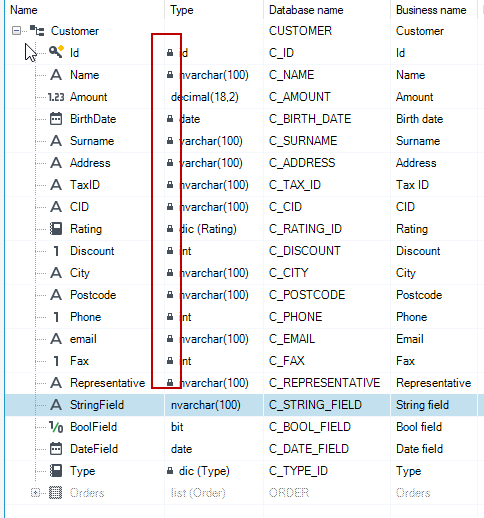Click the lock icon in dic (Rating) cell
Viewport: 484px width, 518px height.
[x=170, y=229]
